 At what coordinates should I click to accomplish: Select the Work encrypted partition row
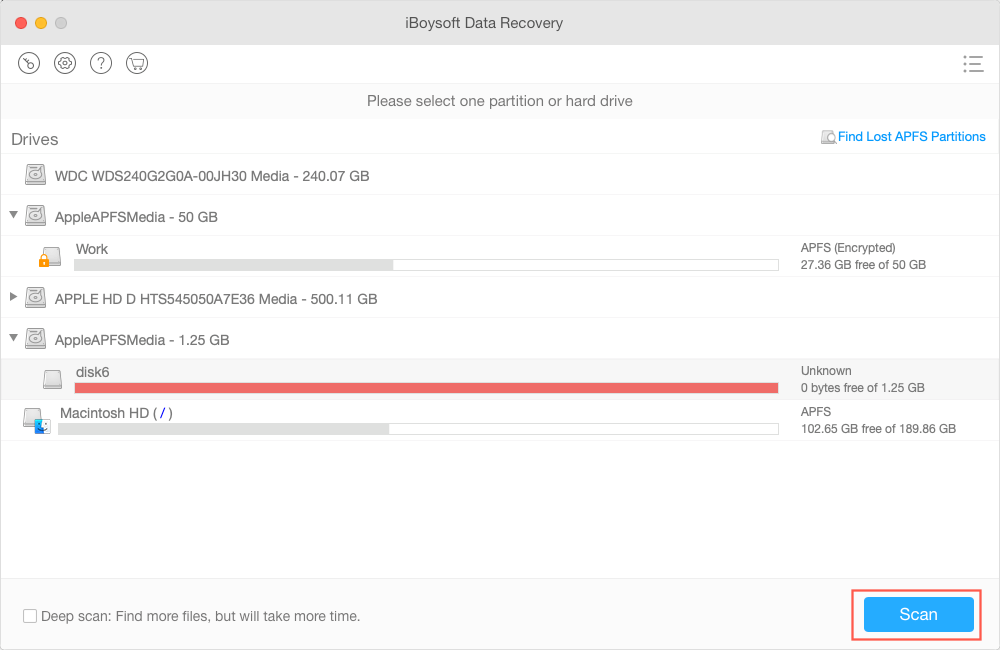pyautogui.click(x=400, y=256)
